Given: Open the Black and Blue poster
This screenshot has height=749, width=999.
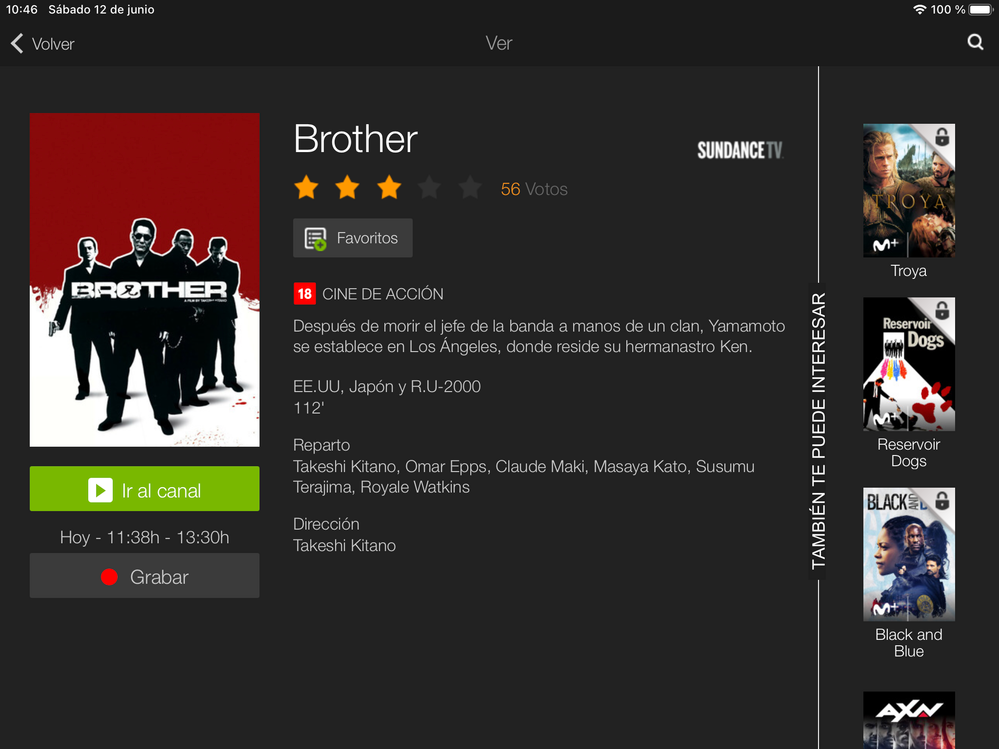Looking at the screenshot, I should click(909, 554).
